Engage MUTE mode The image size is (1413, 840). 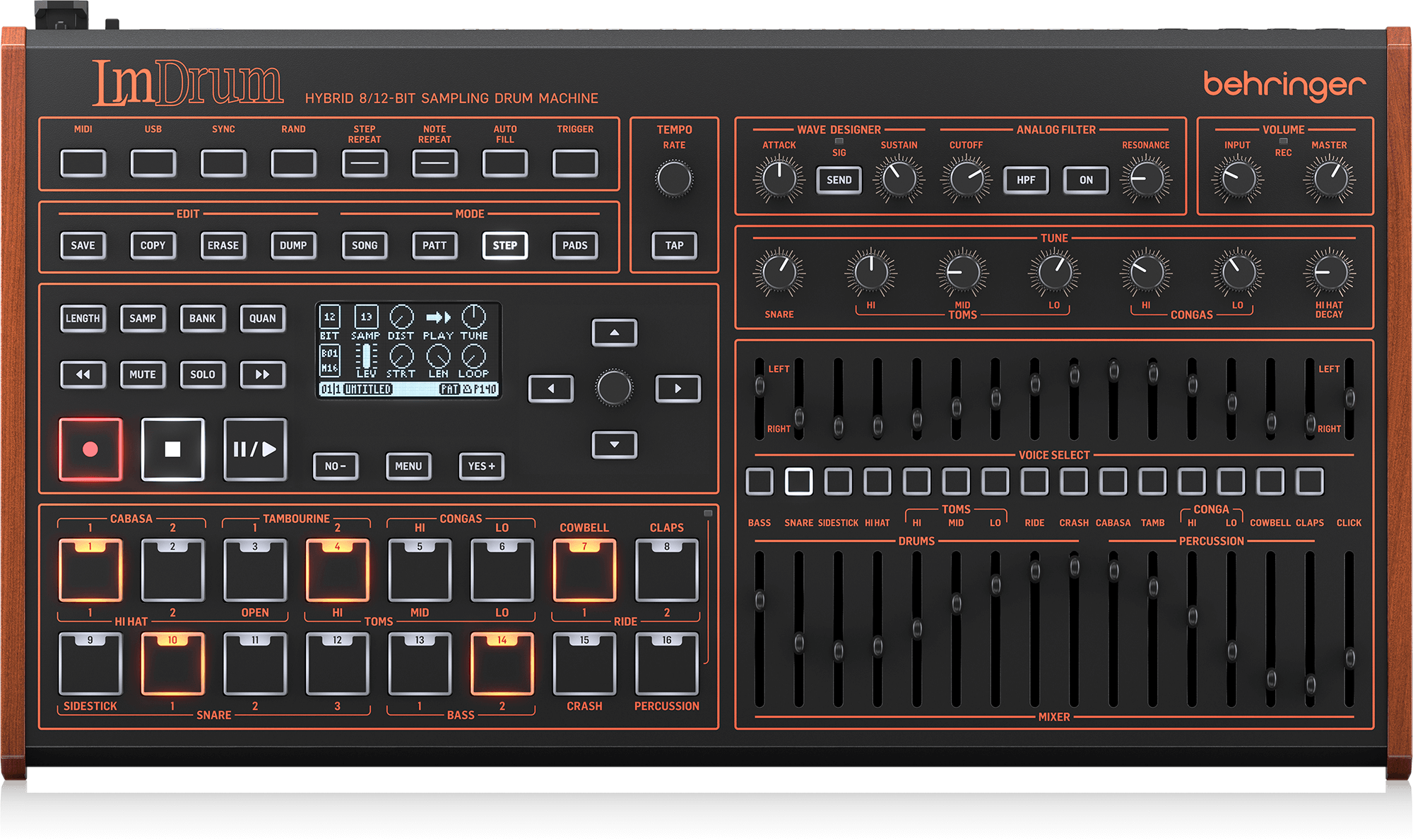click(142, 374)
